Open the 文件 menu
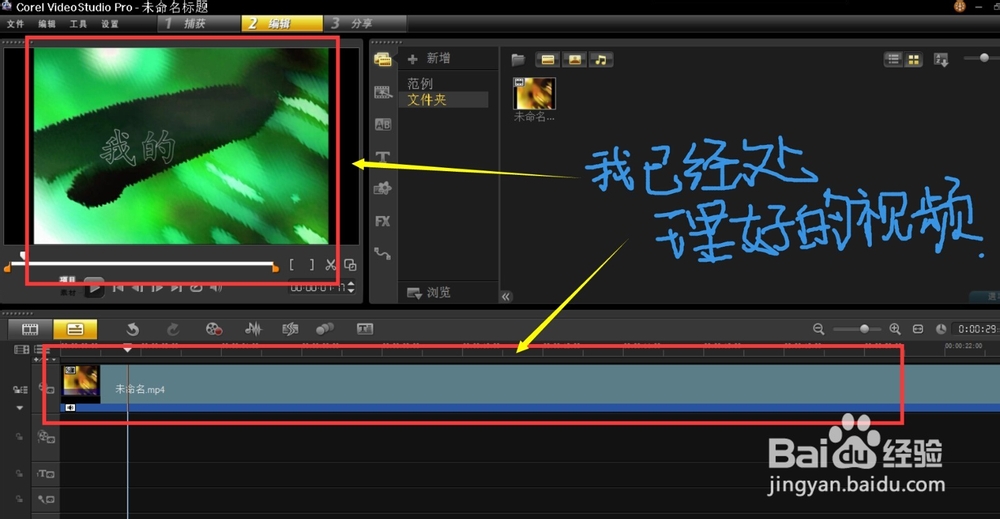 (15, 24)
